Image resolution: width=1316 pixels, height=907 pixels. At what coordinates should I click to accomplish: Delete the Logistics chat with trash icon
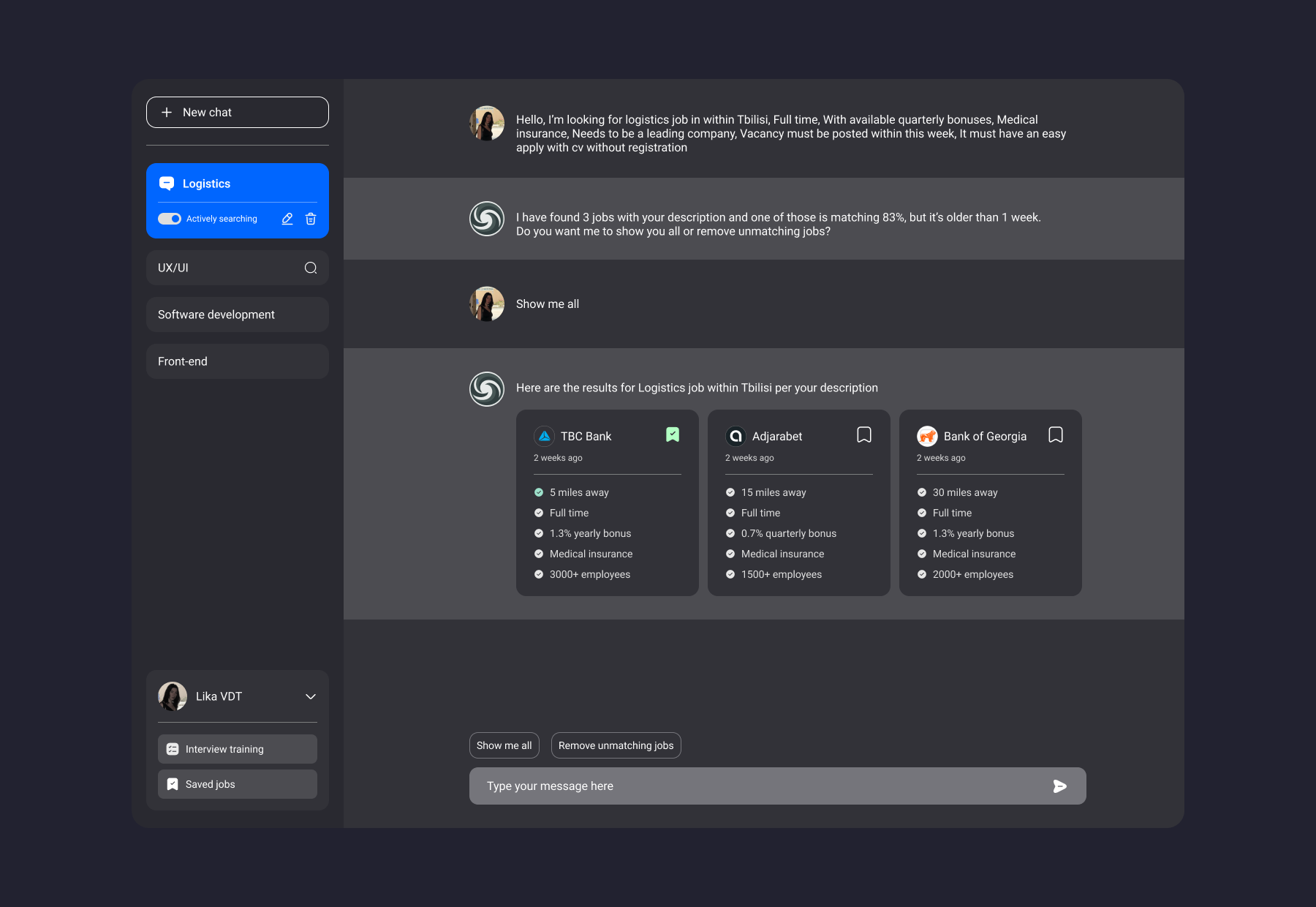click(311, 219)
